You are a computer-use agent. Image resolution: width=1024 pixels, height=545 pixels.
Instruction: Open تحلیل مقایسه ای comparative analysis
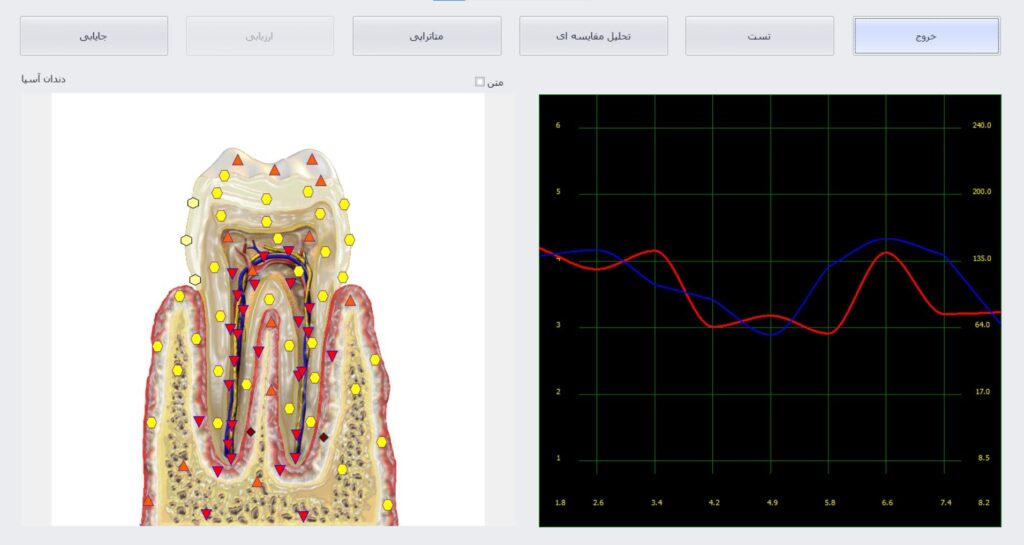coord(593,36)
